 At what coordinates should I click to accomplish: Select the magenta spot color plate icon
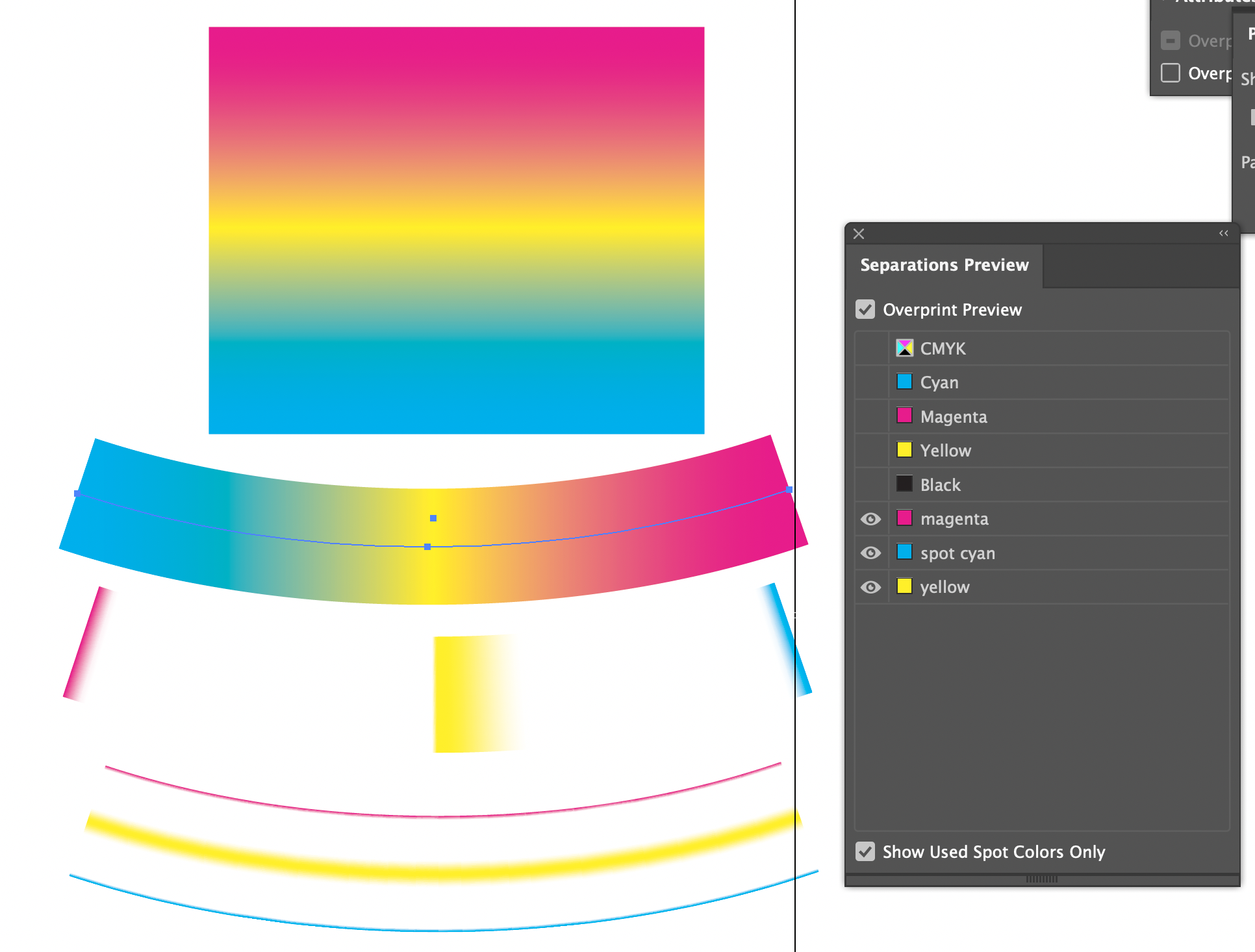coord(904,518)
